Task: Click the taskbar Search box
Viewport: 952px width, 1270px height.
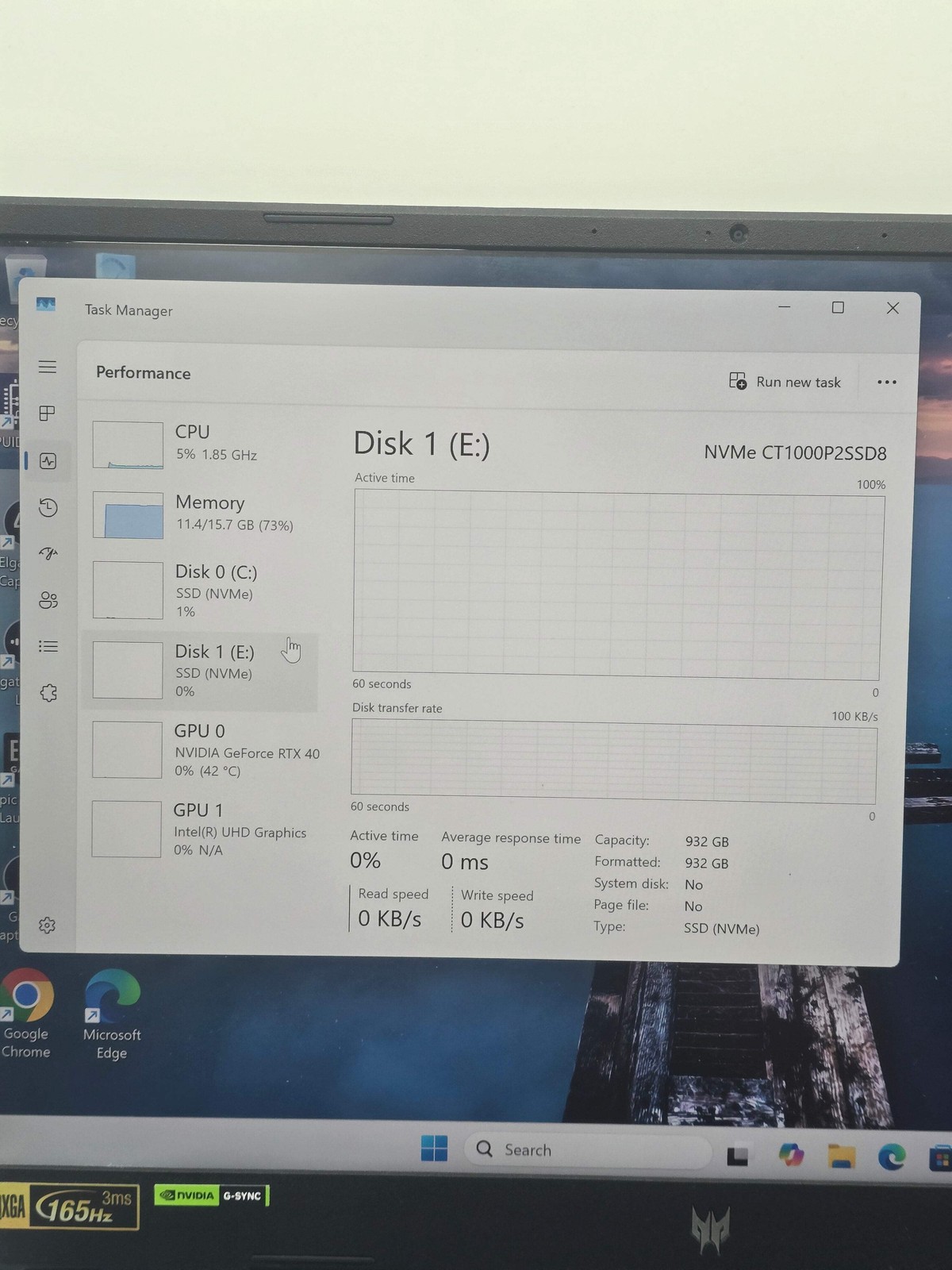Action: tap(587, 1149)
